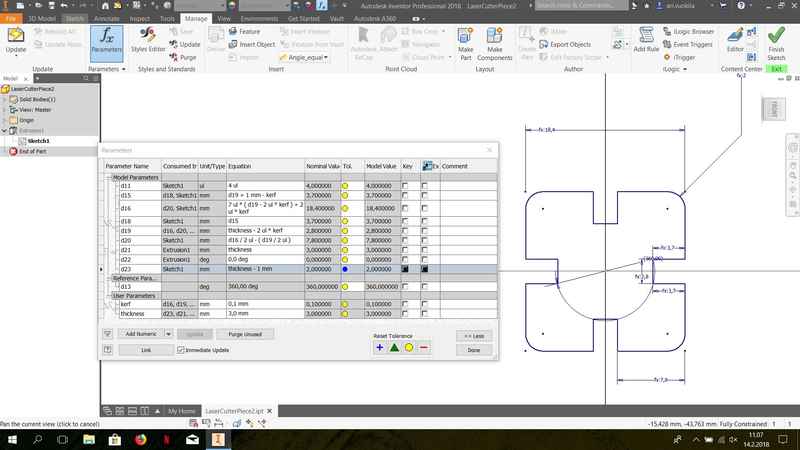Switch to the View tab
Viewport: 800px width, 450px height.
pos(224,18)
